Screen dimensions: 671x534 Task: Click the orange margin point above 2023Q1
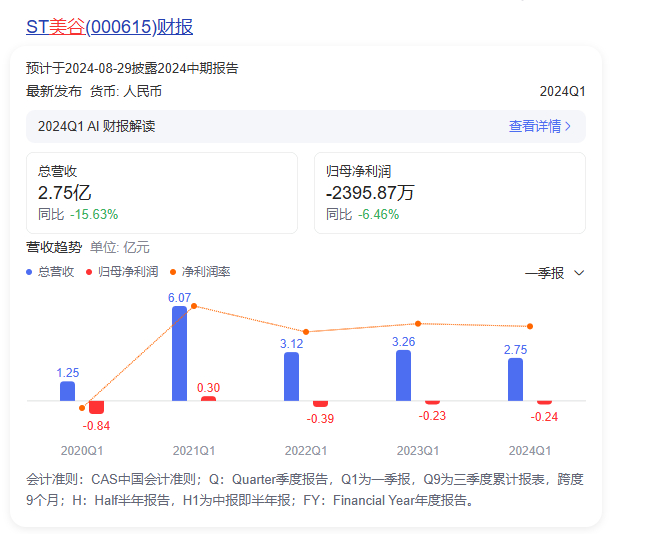[x=418, y=323]
